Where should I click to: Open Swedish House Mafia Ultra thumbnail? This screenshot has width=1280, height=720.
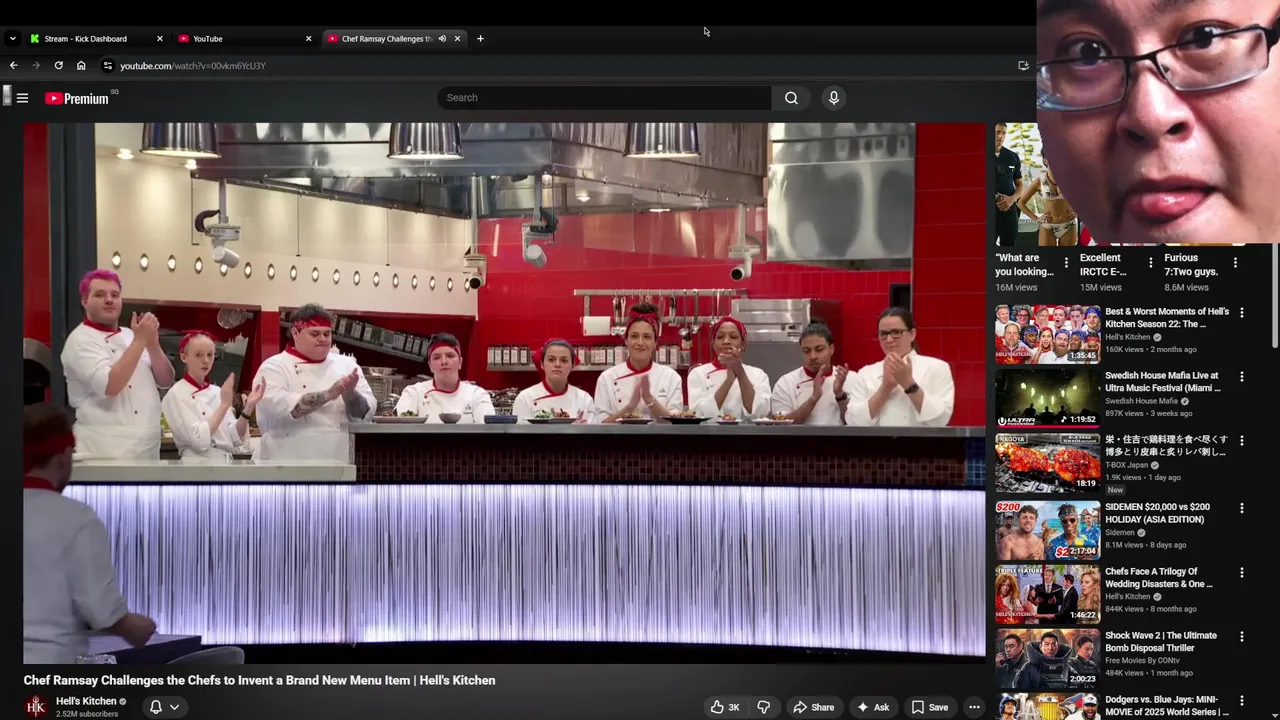(1047, 398)
